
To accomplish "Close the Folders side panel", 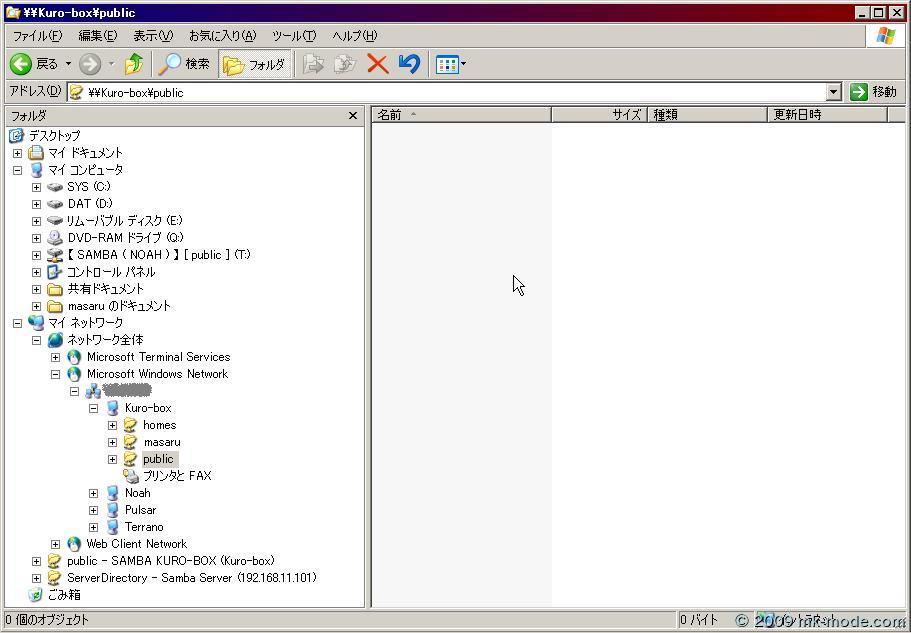I will (352, 116).
